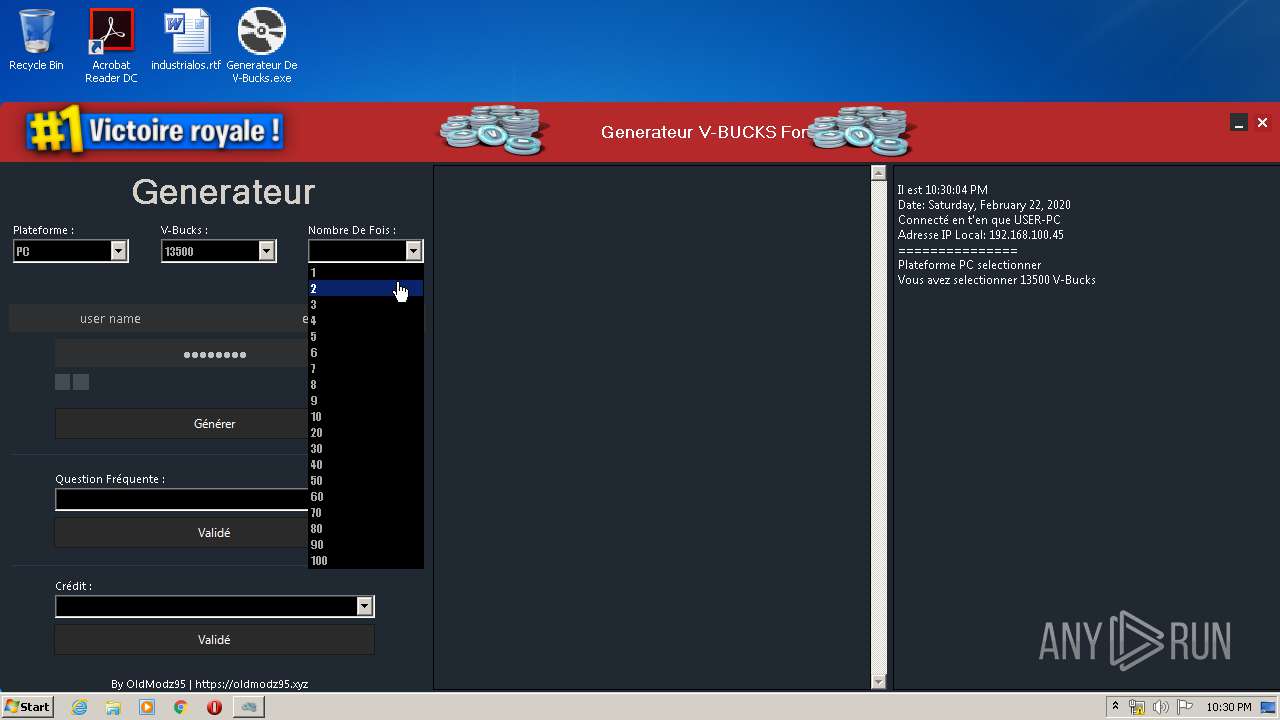
Task: Choose 2 in Nombre De Fois list
Action: point(366,288)
